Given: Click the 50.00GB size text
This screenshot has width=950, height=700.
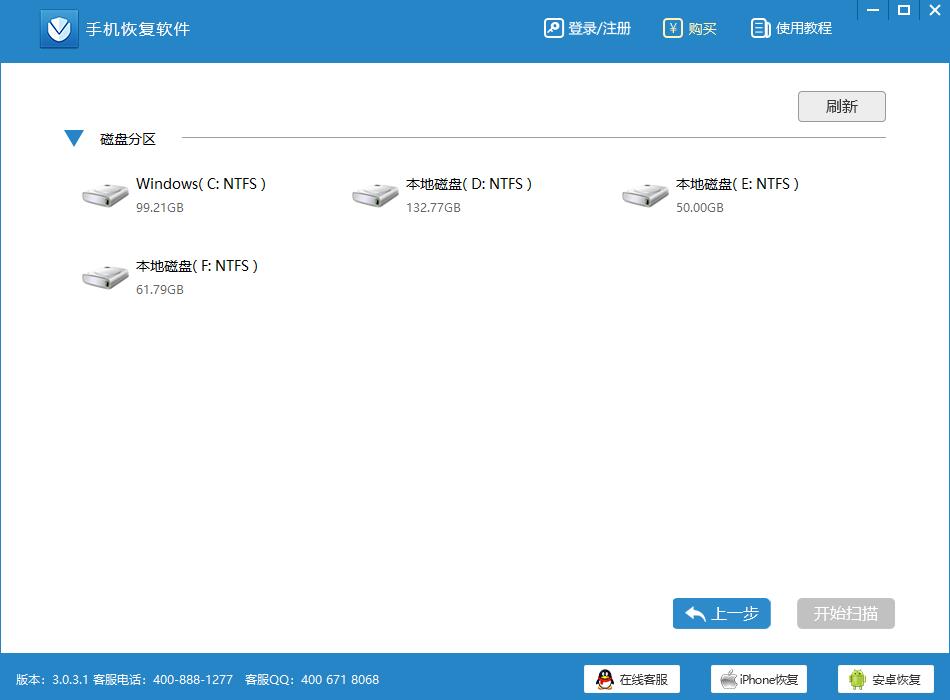Looking at the screenshot, I should coord(700,208).
